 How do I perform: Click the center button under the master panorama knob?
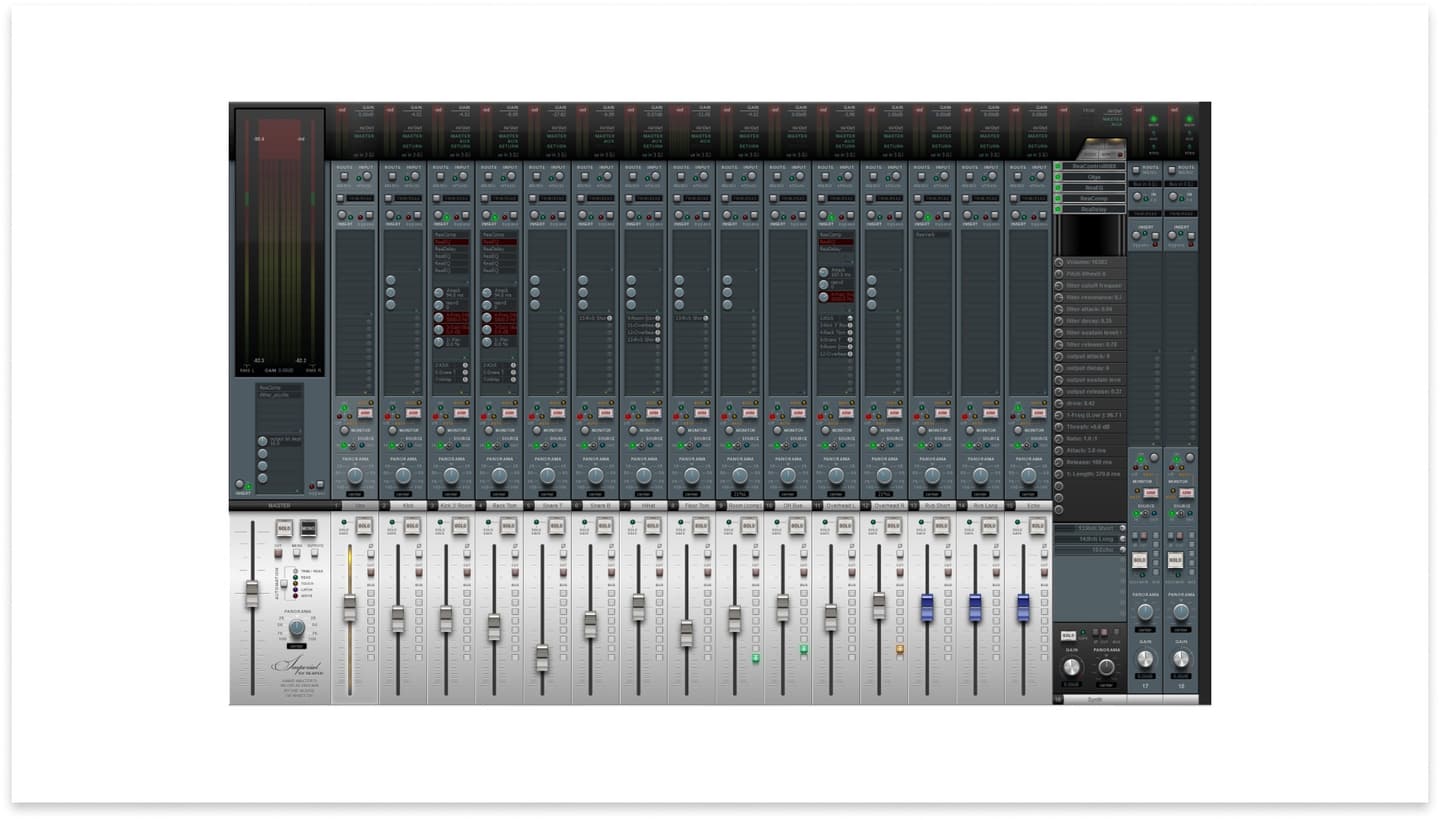pyautogui.click(x=296, y=645)
